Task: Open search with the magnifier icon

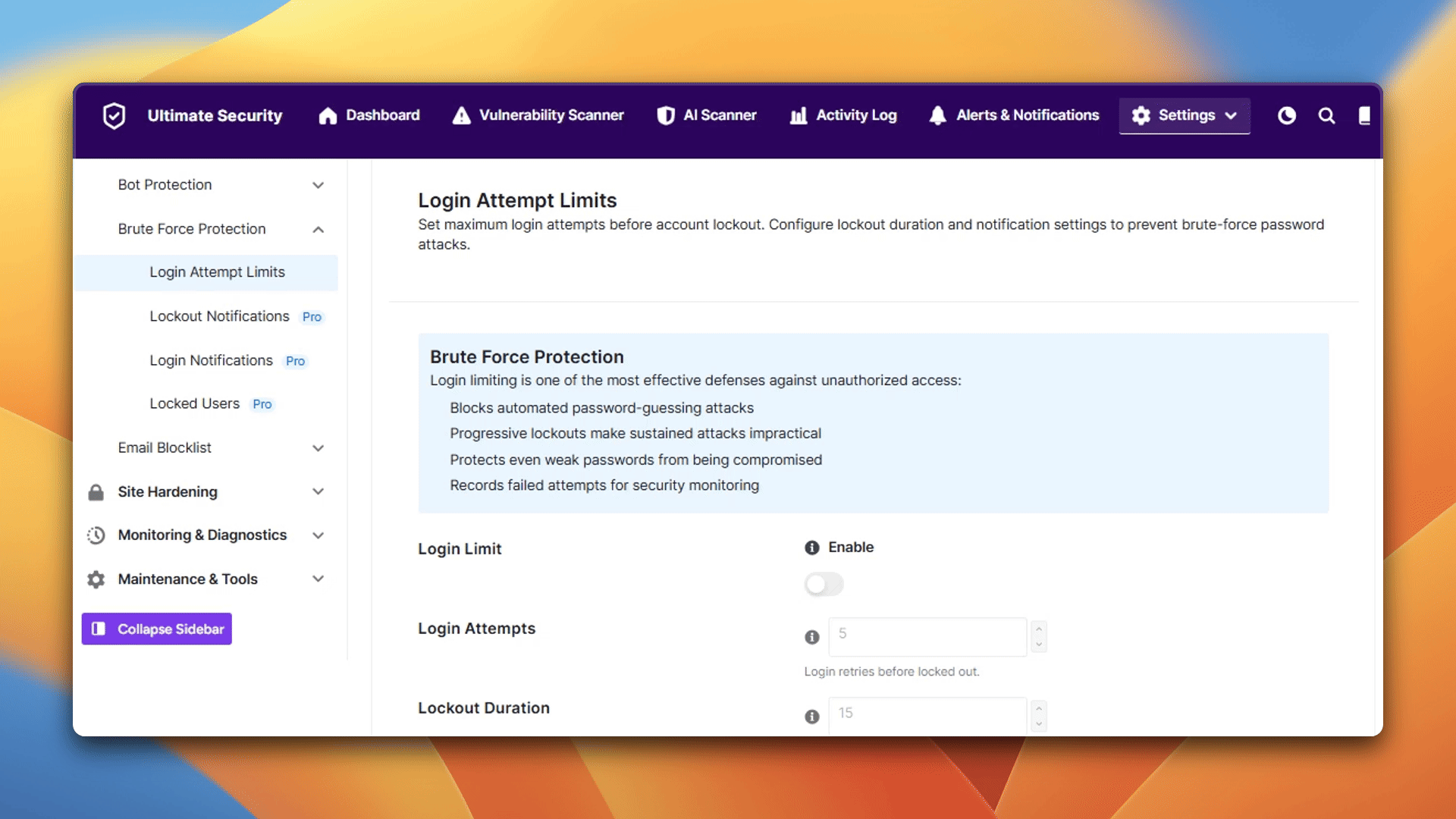Action: point(1326,115)
